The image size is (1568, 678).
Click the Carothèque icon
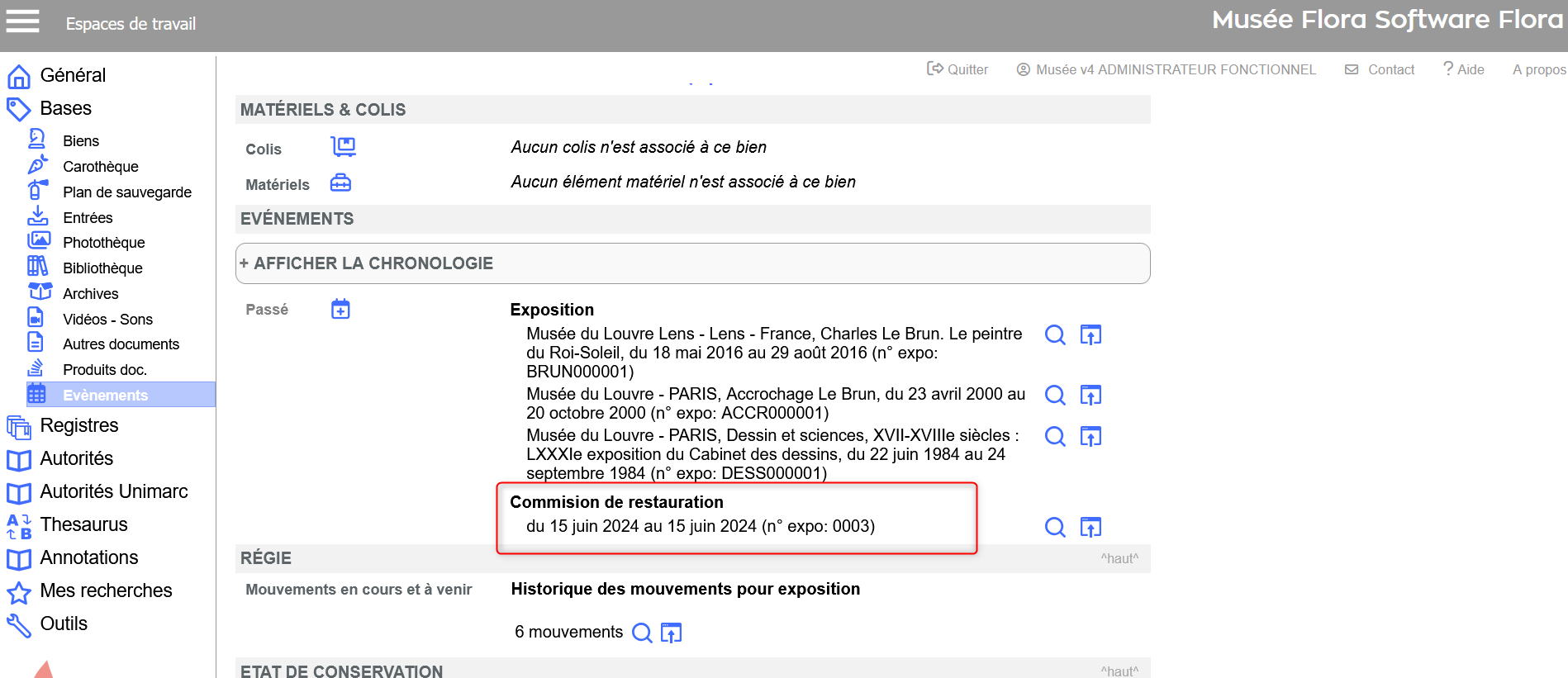pos(37,164)
